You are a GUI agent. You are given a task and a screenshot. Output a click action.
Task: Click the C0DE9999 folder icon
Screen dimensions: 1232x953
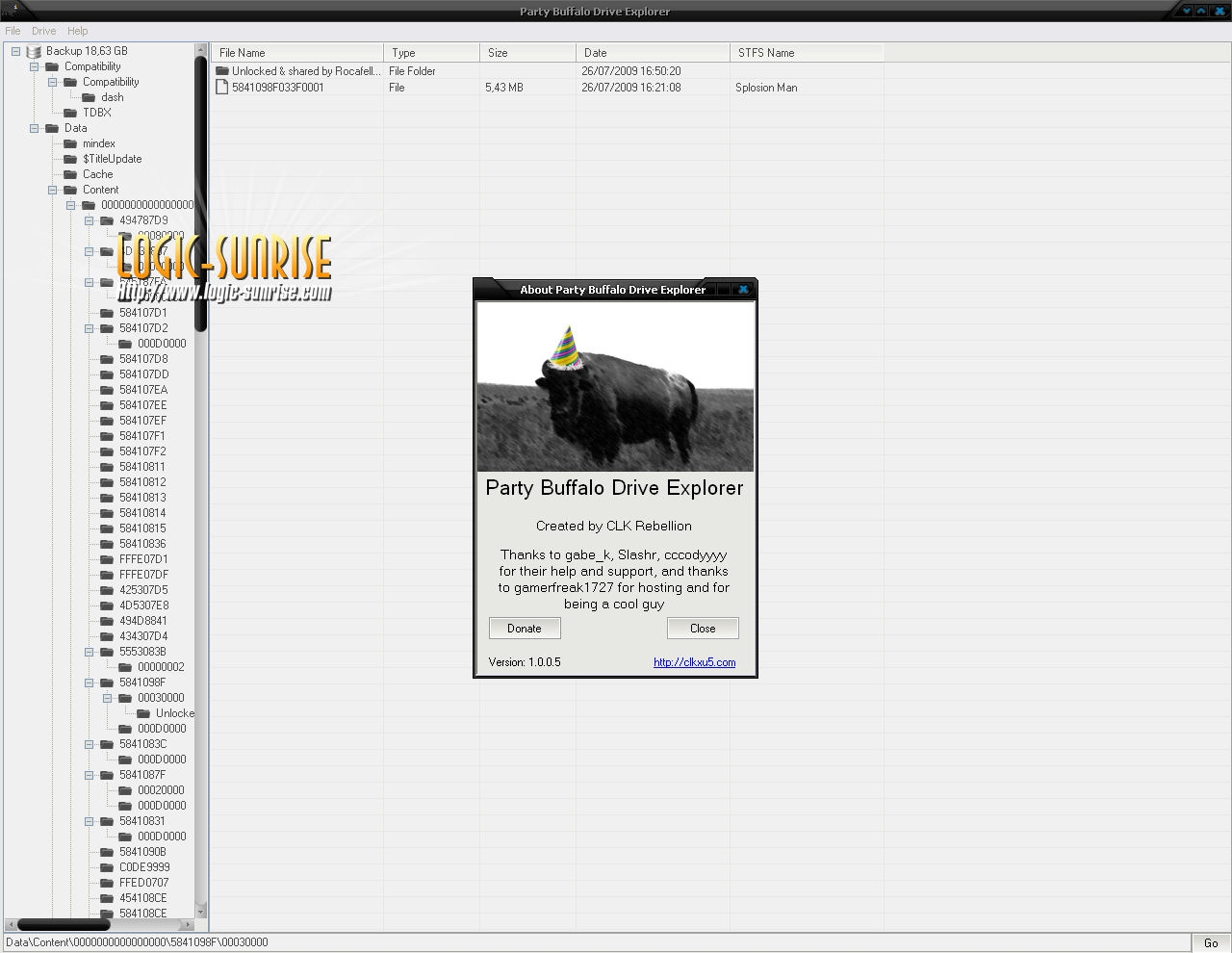[x=107, y=867]
